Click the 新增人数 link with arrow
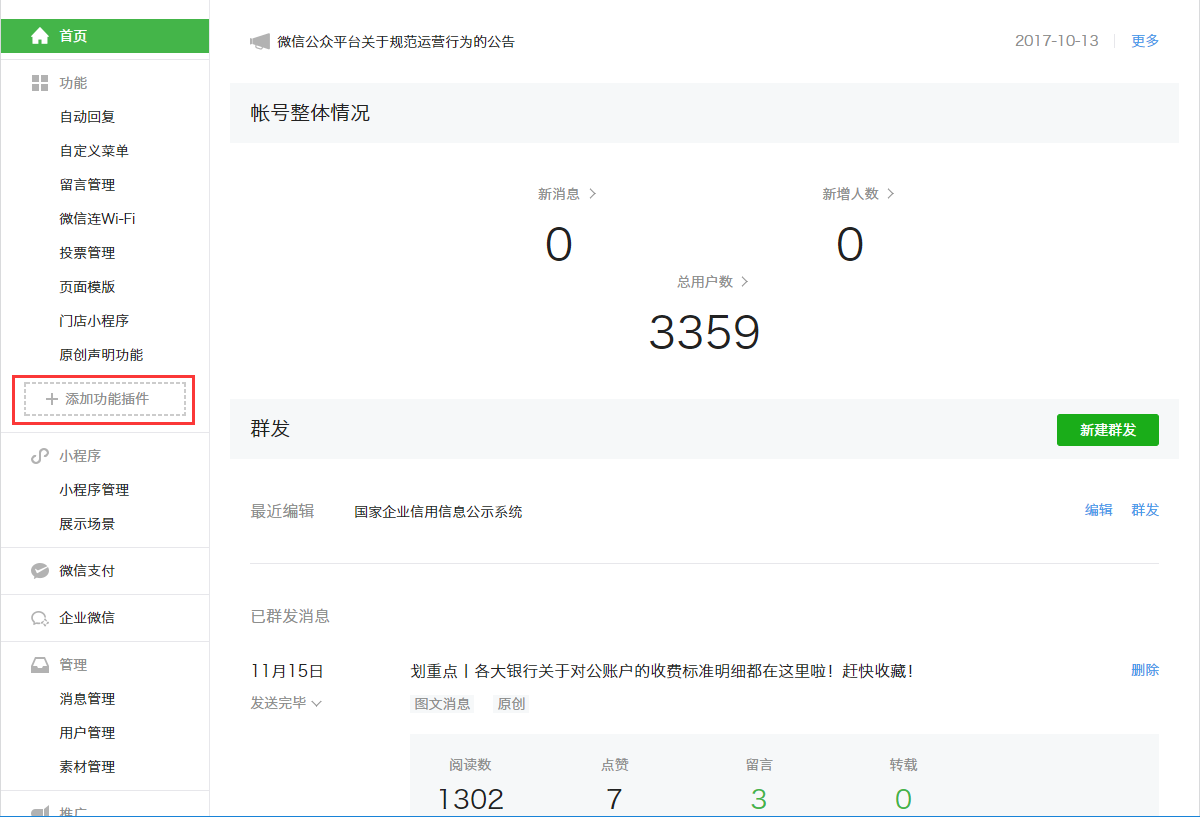This screenshot has width=1200, height=817. [x=858, y=194]
